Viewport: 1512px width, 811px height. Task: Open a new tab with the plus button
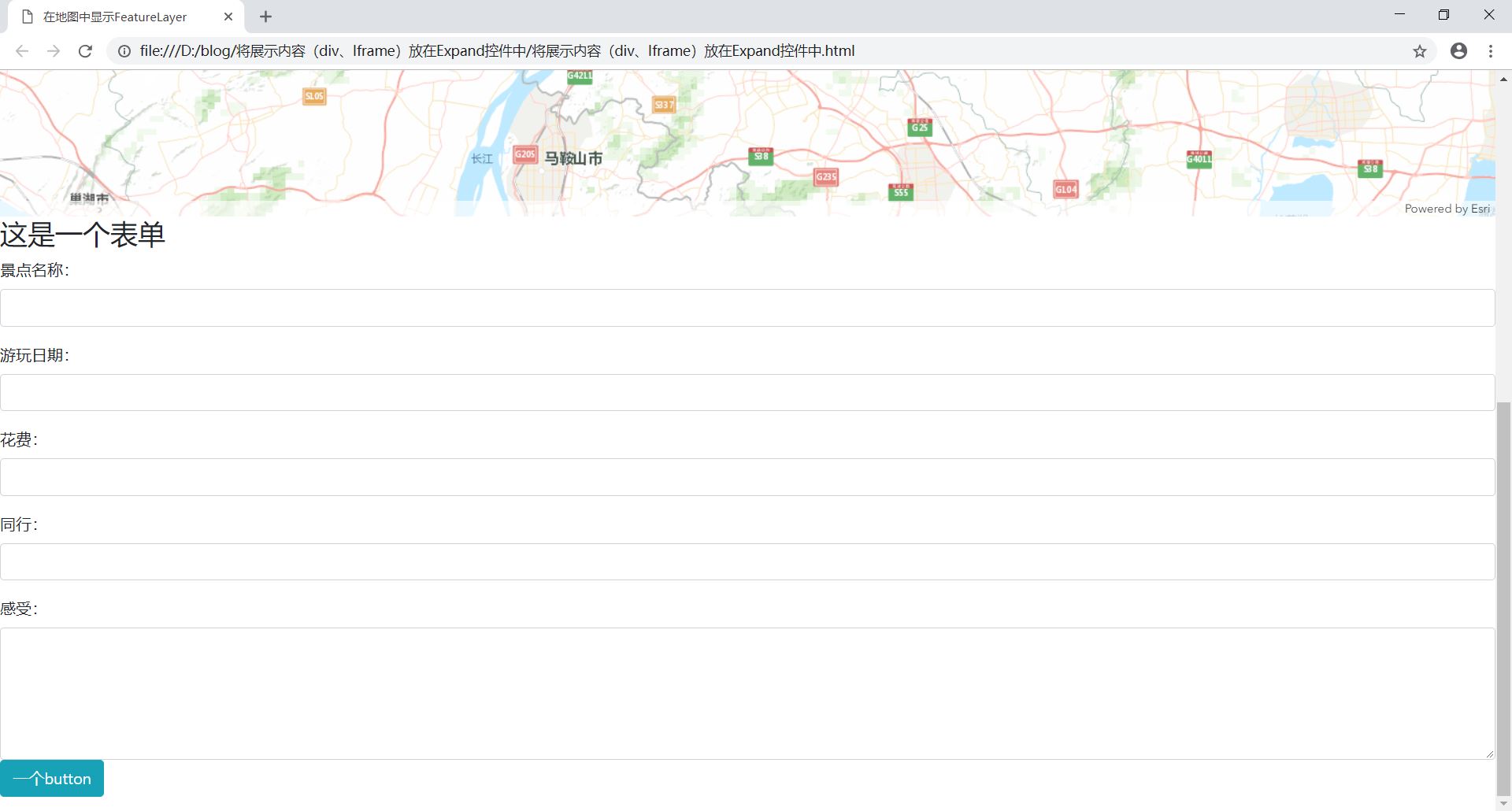point(266,17)
